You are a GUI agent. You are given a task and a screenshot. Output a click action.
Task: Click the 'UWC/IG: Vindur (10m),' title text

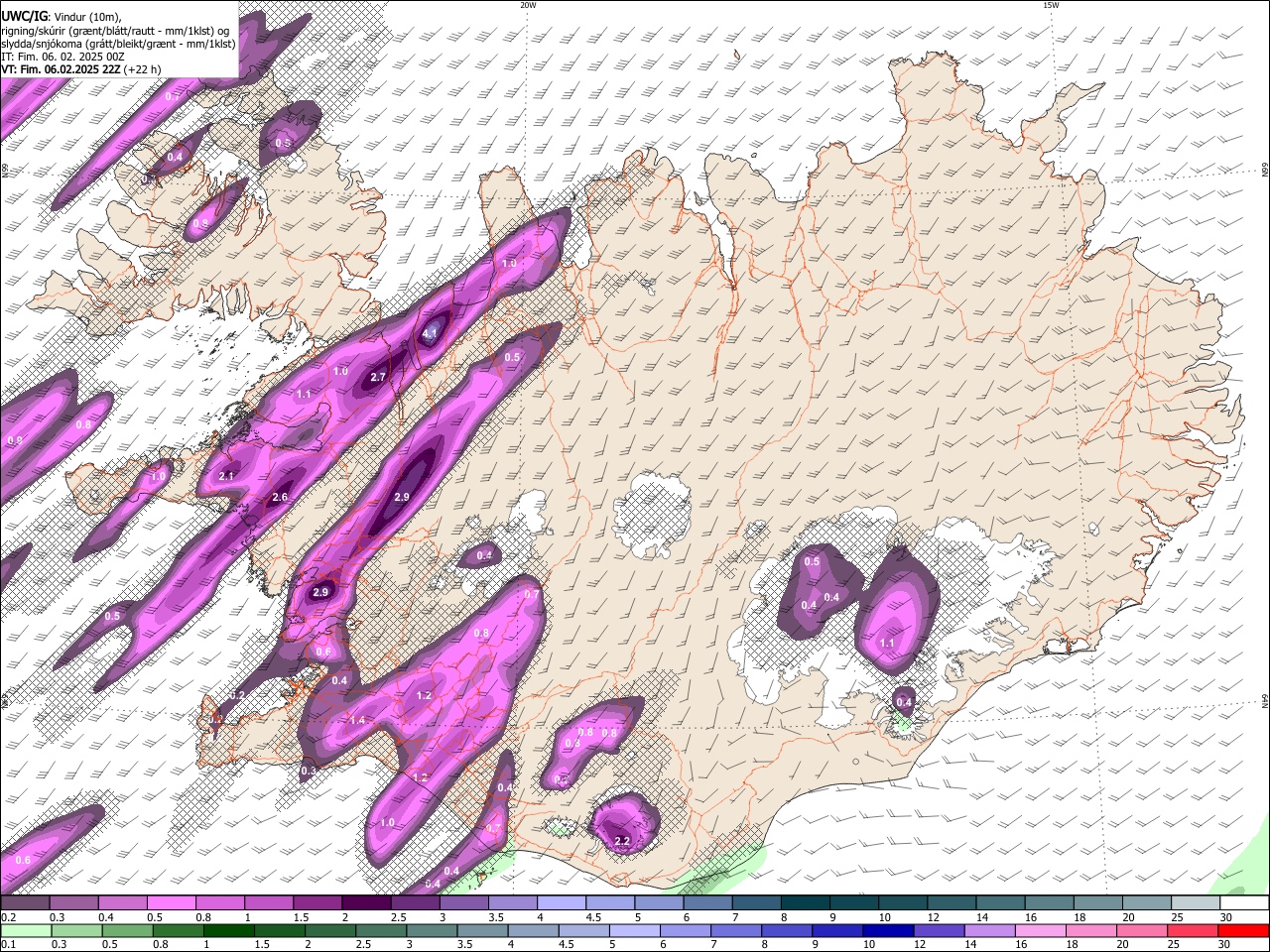[61, 17]
